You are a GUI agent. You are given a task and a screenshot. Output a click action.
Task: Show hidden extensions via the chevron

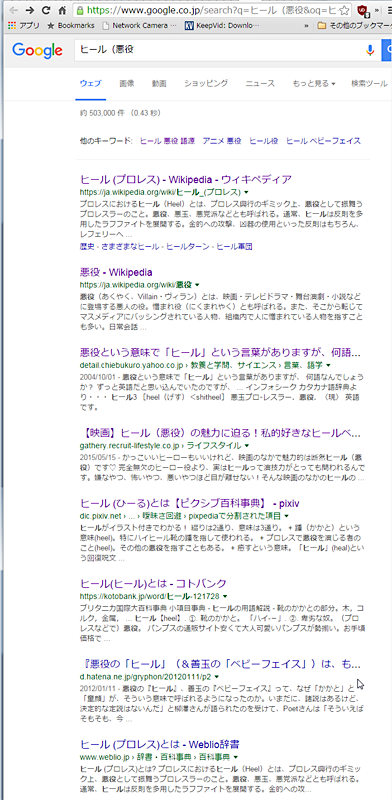[377, 10]
